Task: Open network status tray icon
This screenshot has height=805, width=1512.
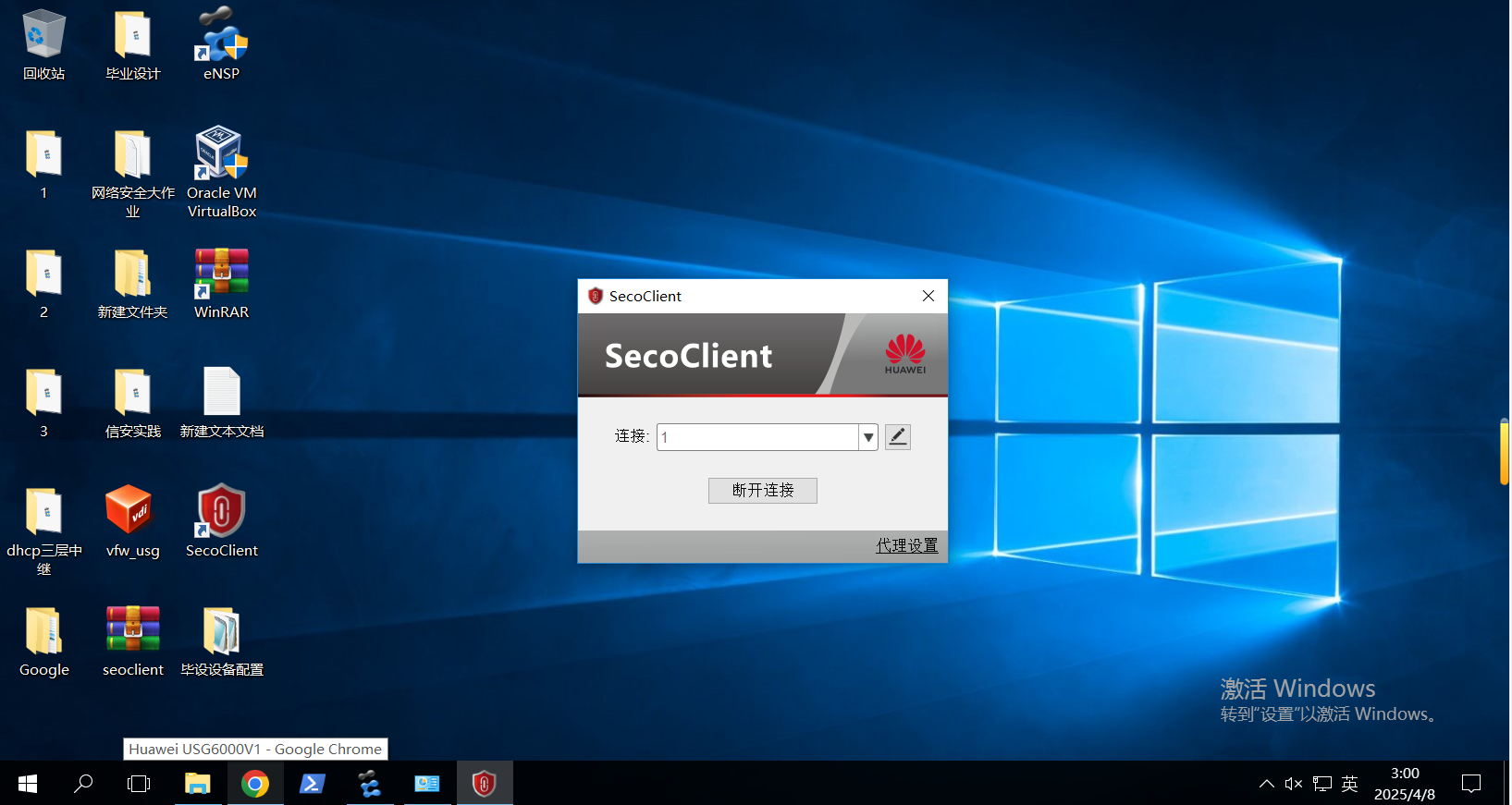Action: [1322, 784]
